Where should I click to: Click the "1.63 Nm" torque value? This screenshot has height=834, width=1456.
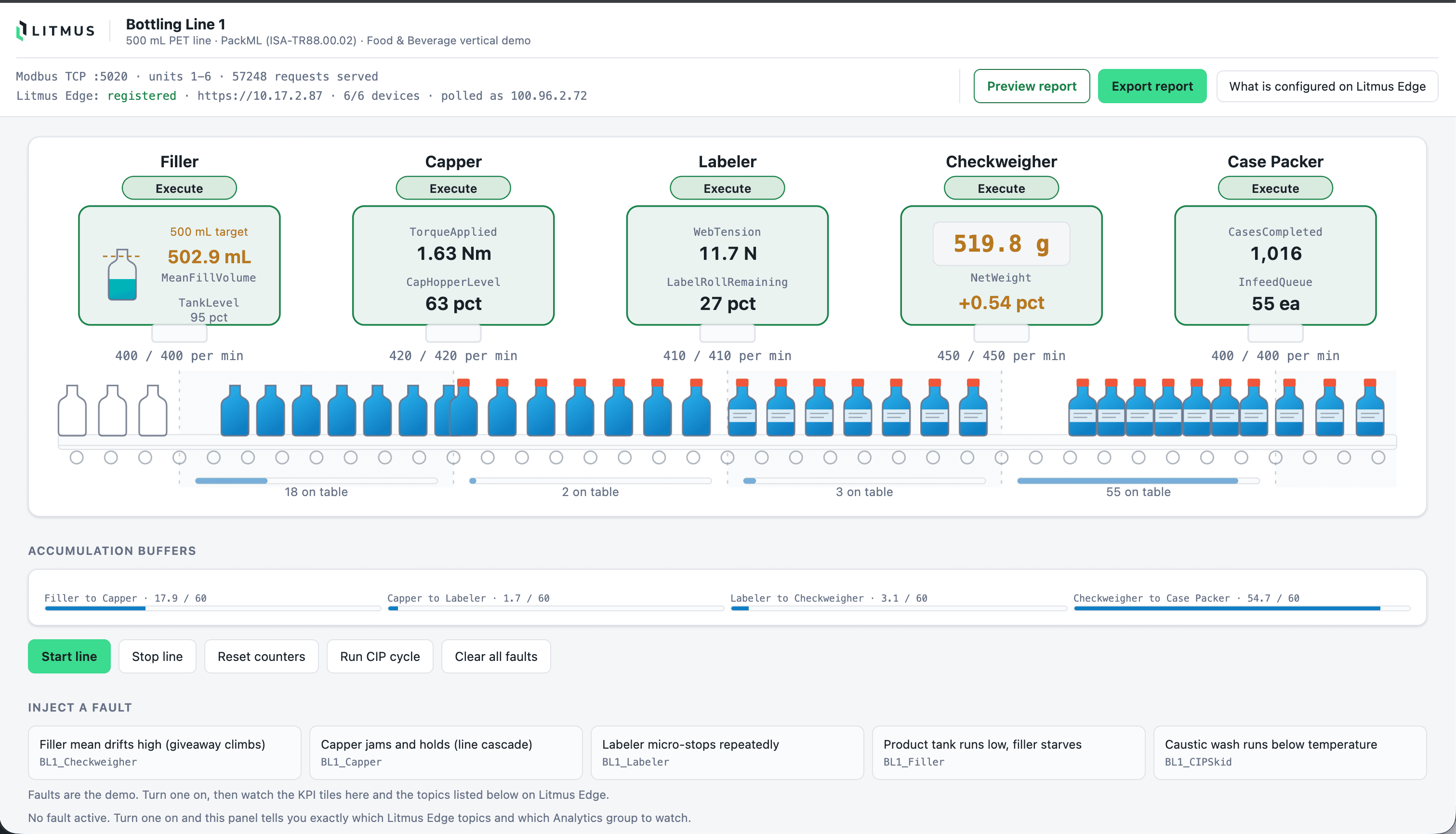tap(454, 253)
